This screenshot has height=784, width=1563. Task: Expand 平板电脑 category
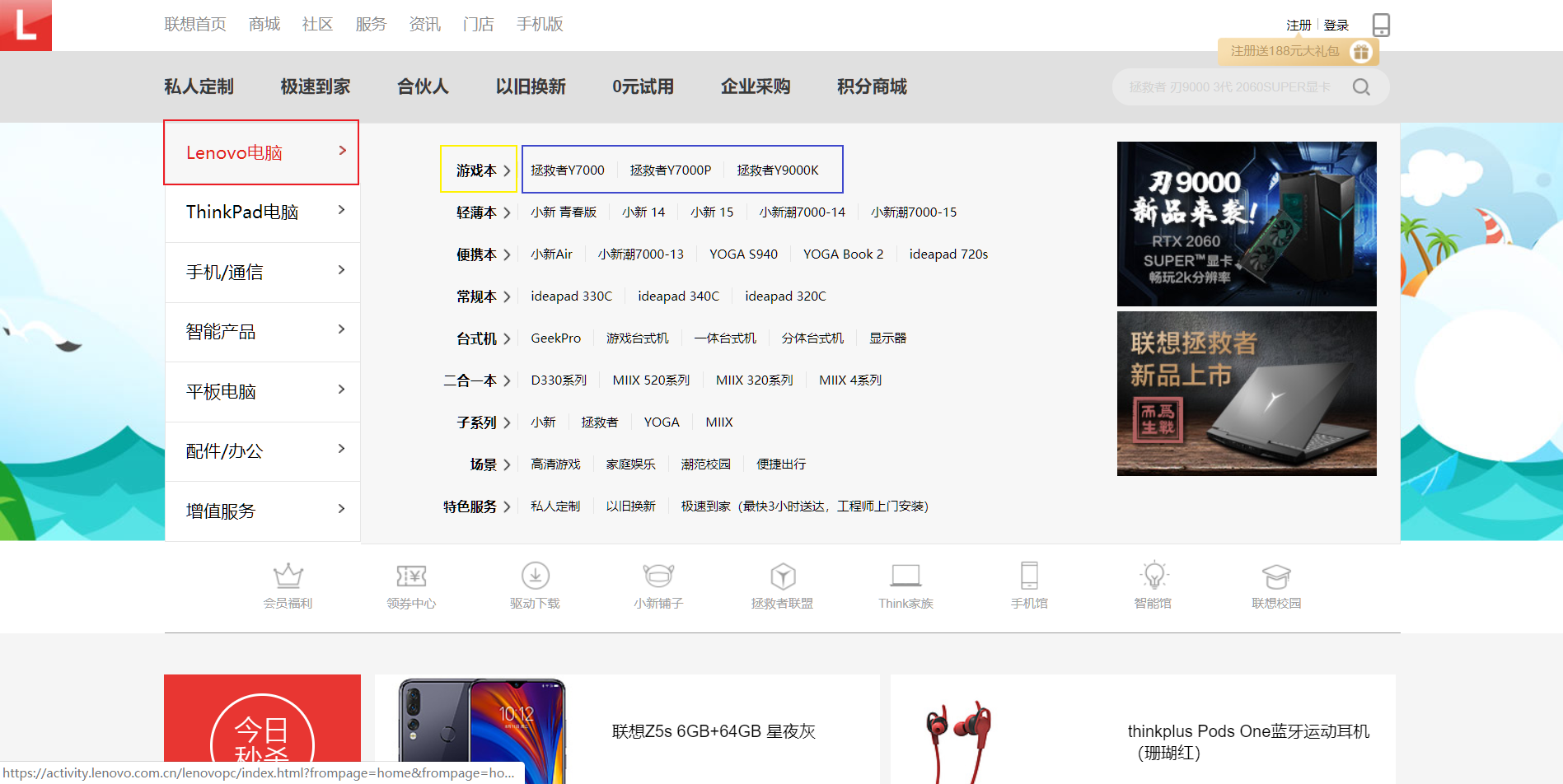point(262,391)
